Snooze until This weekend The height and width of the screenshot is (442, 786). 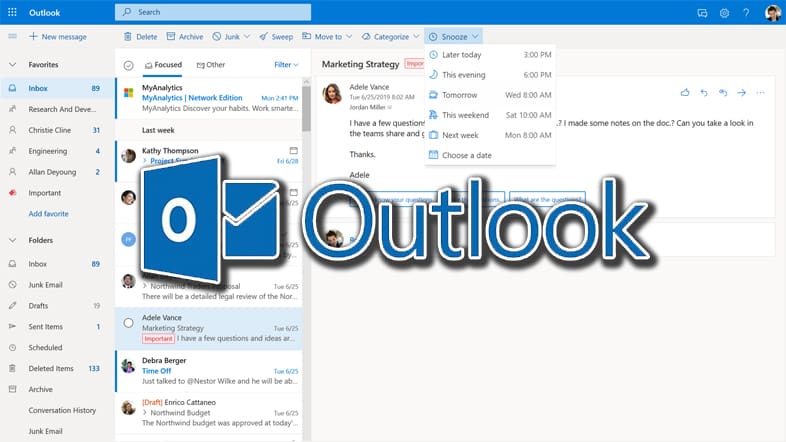pyautogui.click(x=490, y=115)
